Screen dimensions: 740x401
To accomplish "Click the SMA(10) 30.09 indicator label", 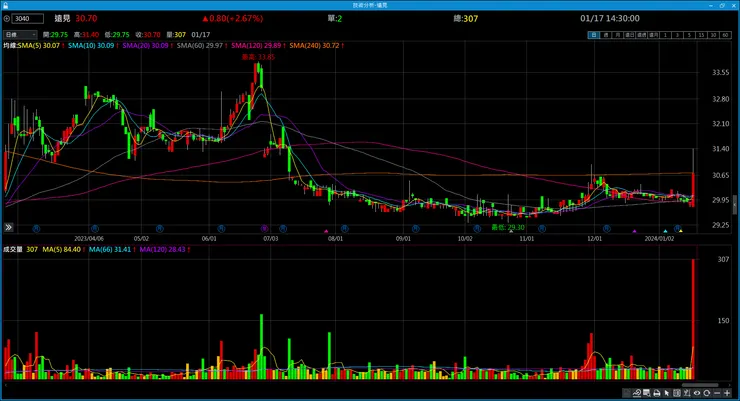I will pyautogui.click(x=91, y=45).
